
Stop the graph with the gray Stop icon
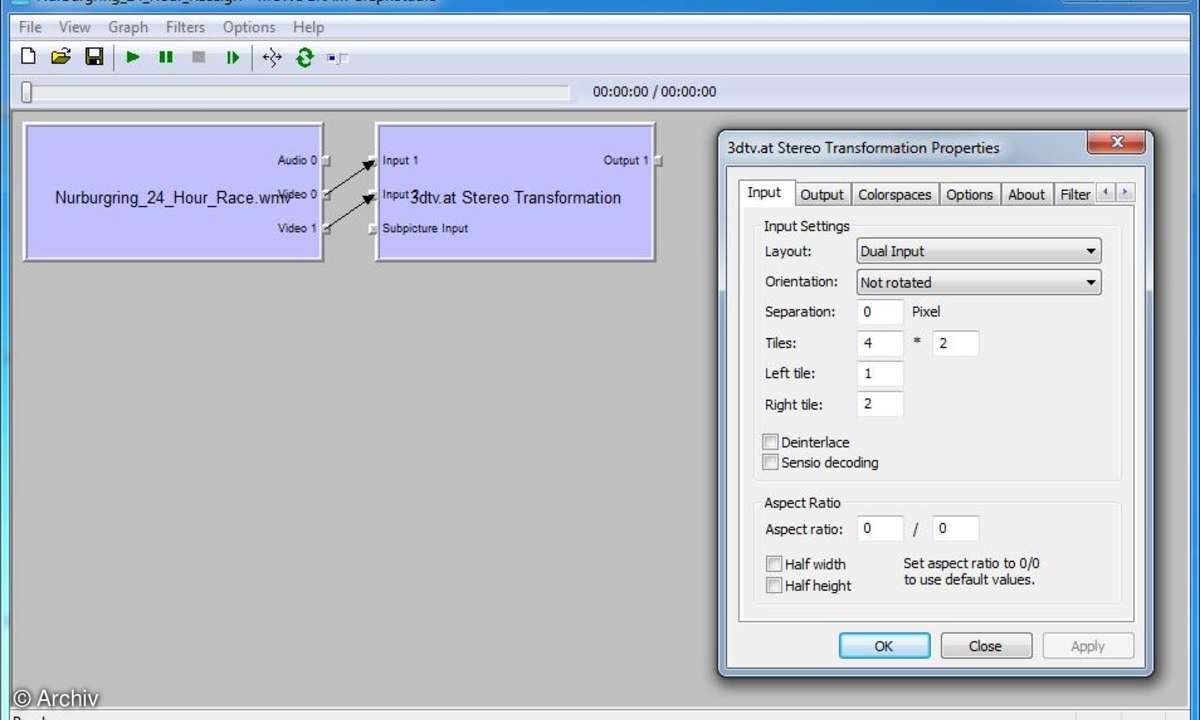[x=199, y=57]
